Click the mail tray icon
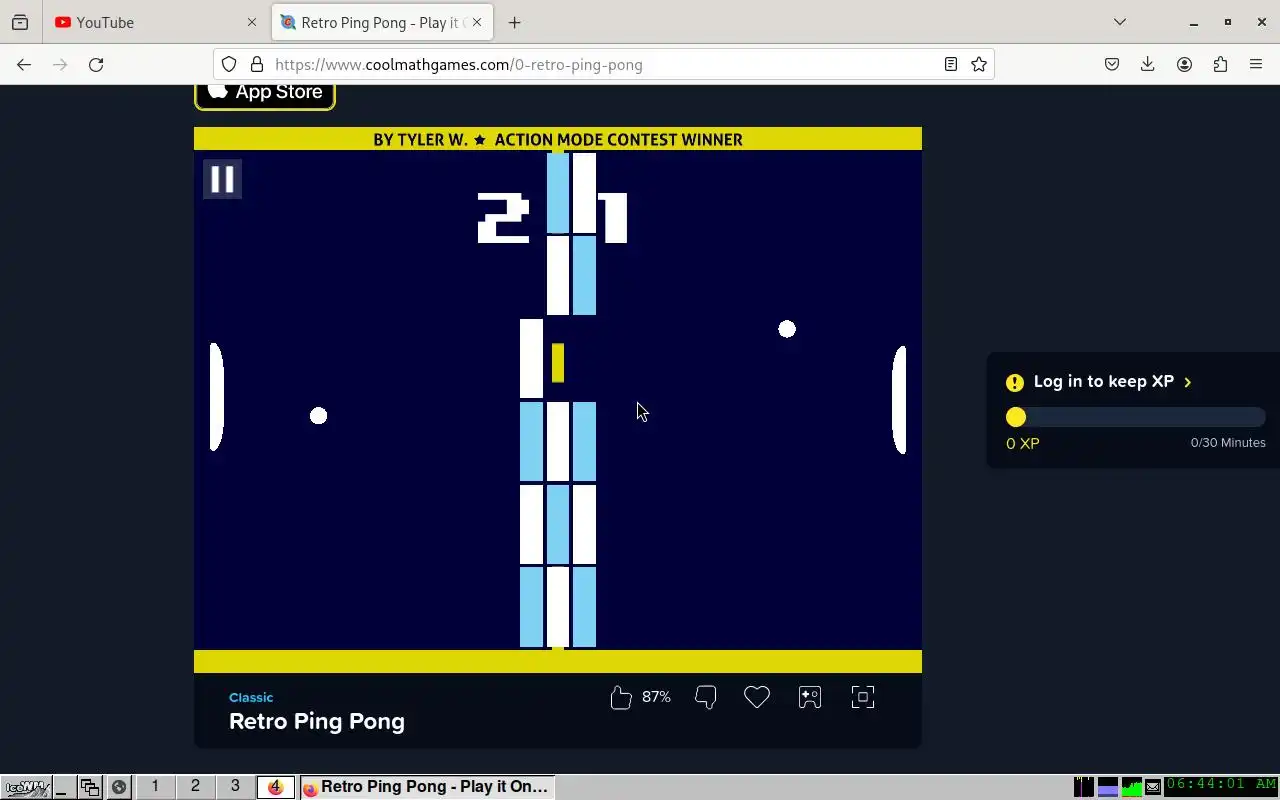Viewport: 1280px width, 800px height. pos(1153,787)
